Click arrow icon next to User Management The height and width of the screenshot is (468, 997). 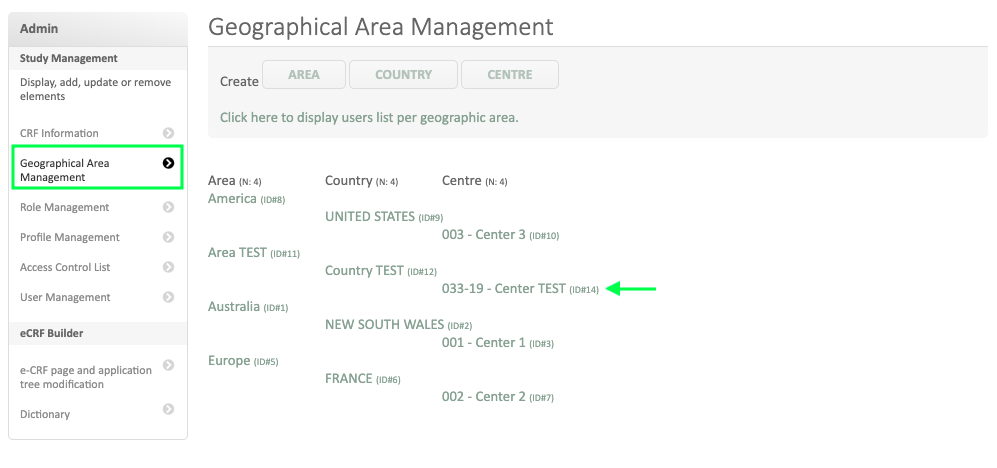tap(168, 297)
